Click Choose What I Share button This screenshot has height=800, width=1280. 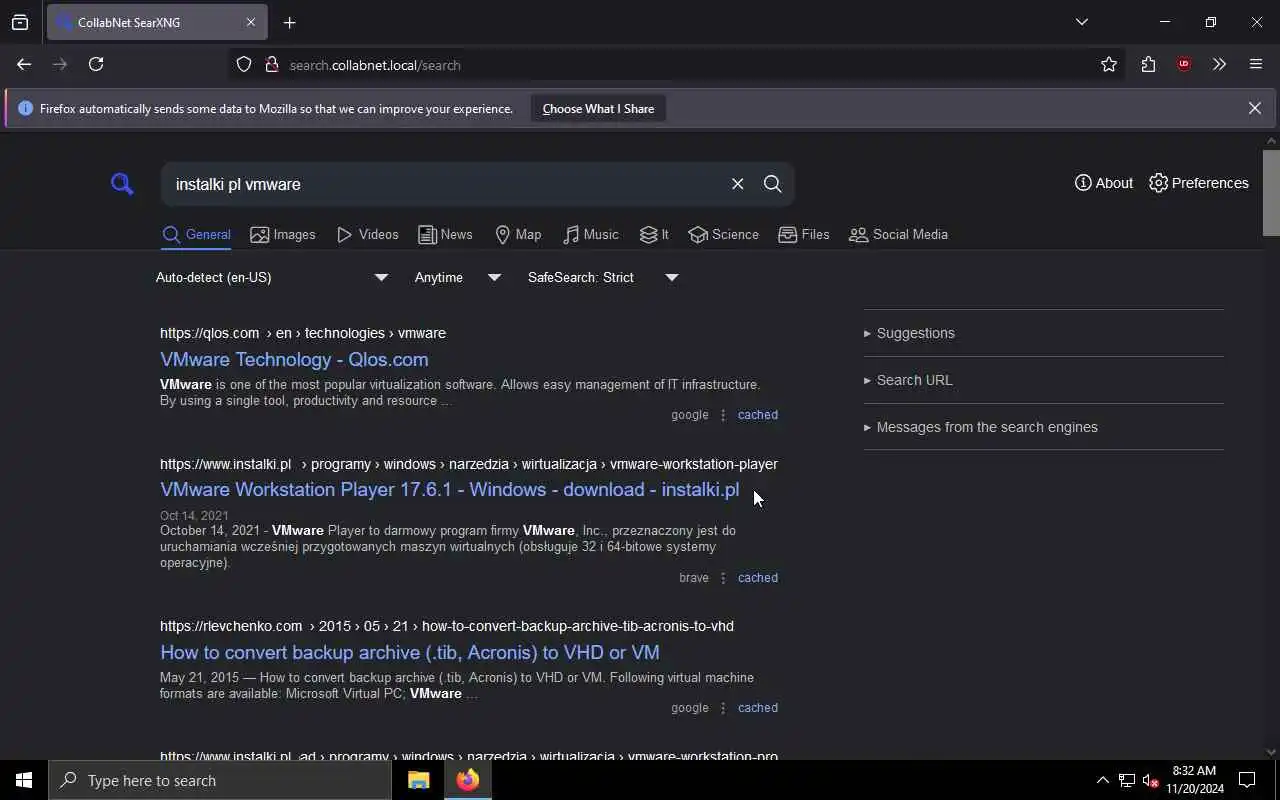598,109
